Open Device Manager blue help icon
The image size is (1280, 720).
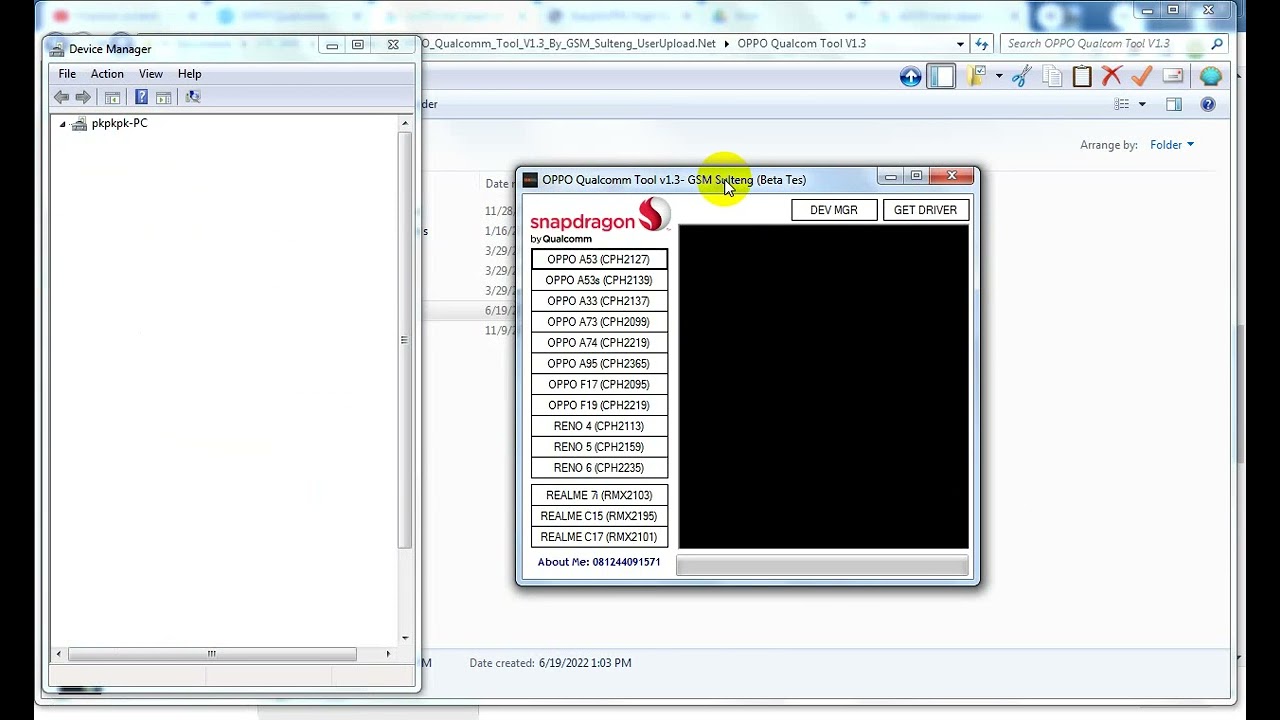[x=141, y=97]
